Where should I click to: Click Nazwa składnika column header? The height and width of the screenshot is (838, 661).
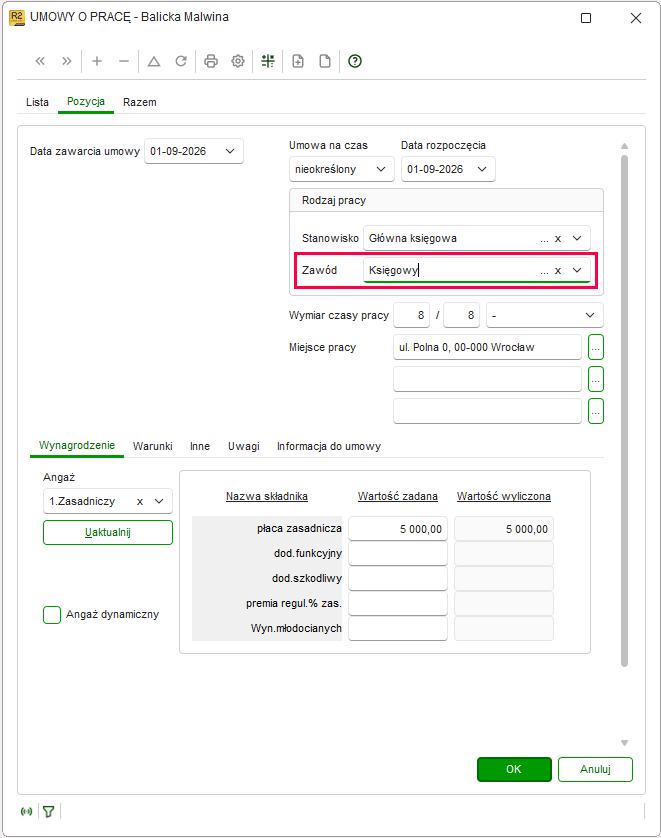coord(267,496)
